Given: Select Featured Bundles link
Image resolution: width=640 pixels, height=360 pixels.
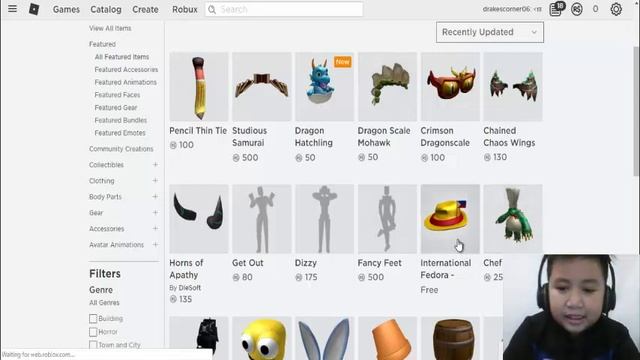Looking at the screenshot, I should click(120, 120).
